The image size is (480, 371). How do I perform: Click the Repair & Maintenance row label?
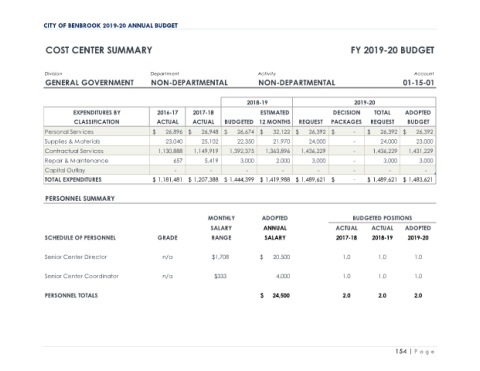[76, 161]
